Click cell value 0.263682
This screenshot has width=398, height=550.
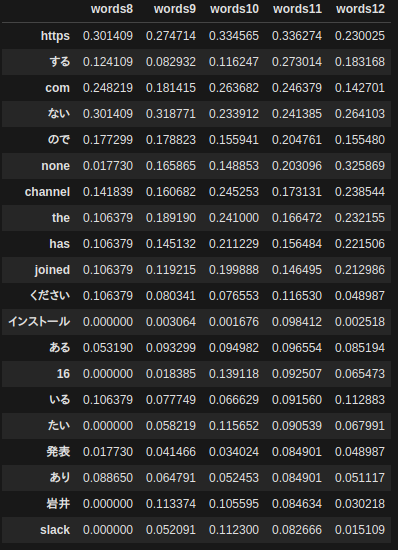pos(234,88)
